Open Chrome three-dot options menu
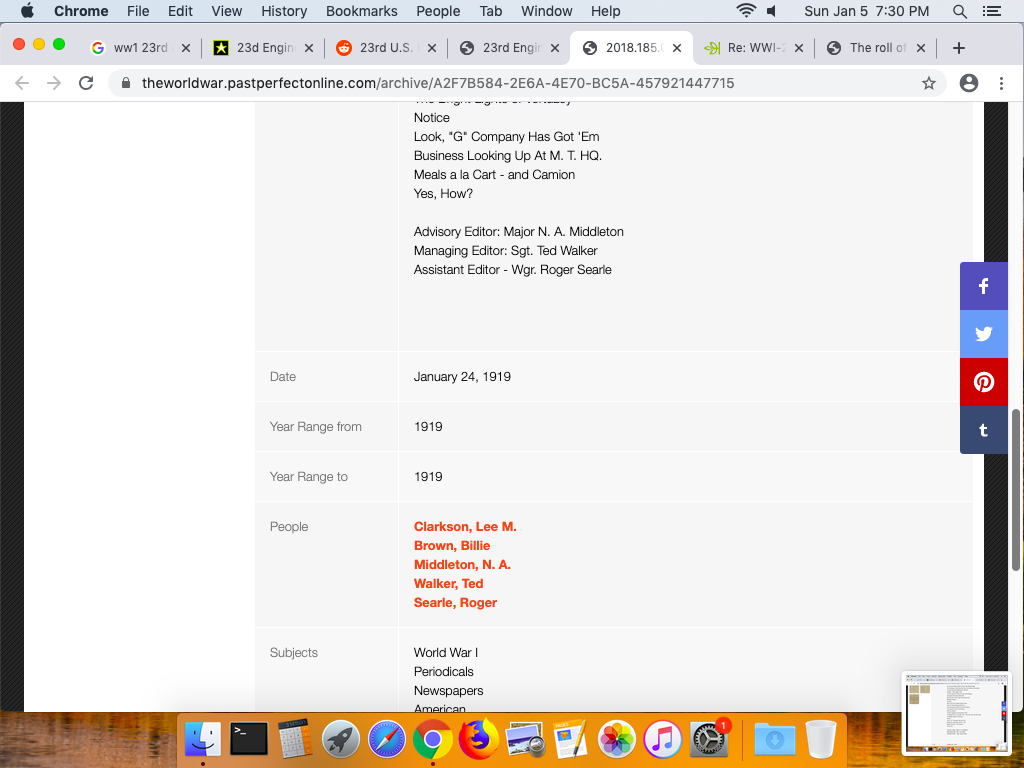This screenshot has height=768, width=1024. click(x=1001, y=83)
